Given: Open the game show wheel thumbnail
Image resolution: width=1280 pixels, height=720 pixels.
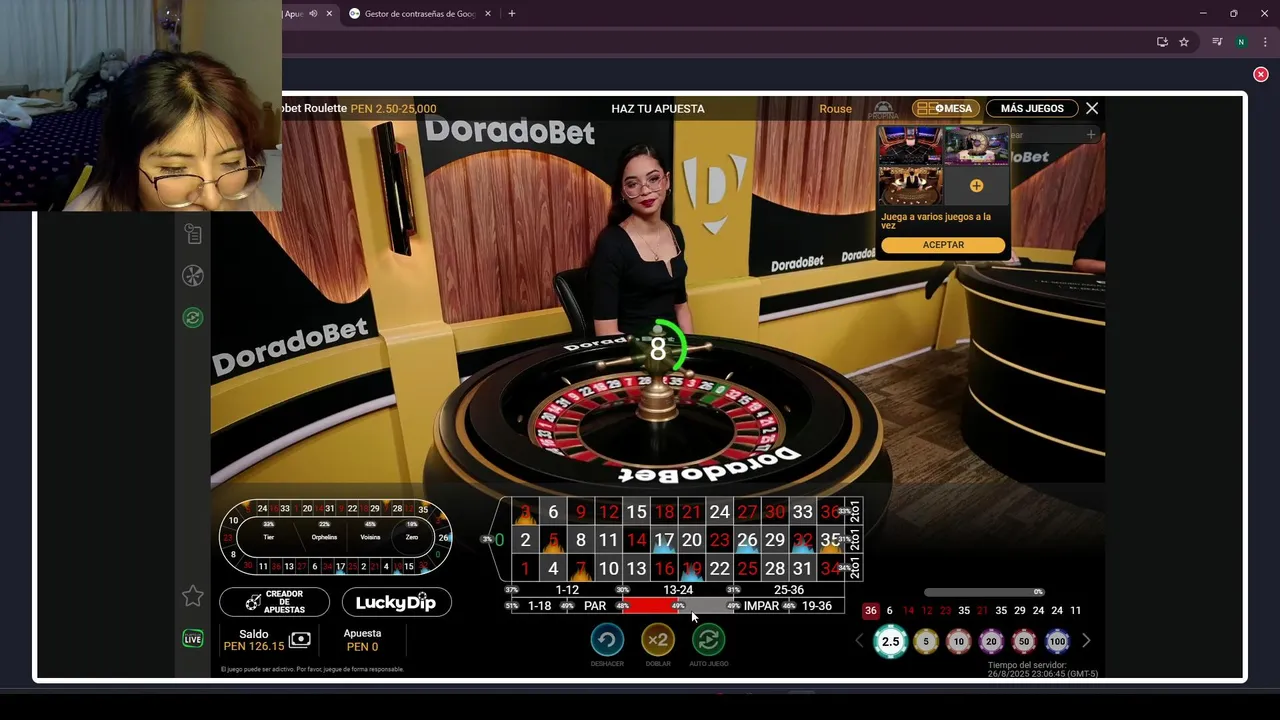Looking at the screenshot, I should pyautogui.click(x=976, y=145).
